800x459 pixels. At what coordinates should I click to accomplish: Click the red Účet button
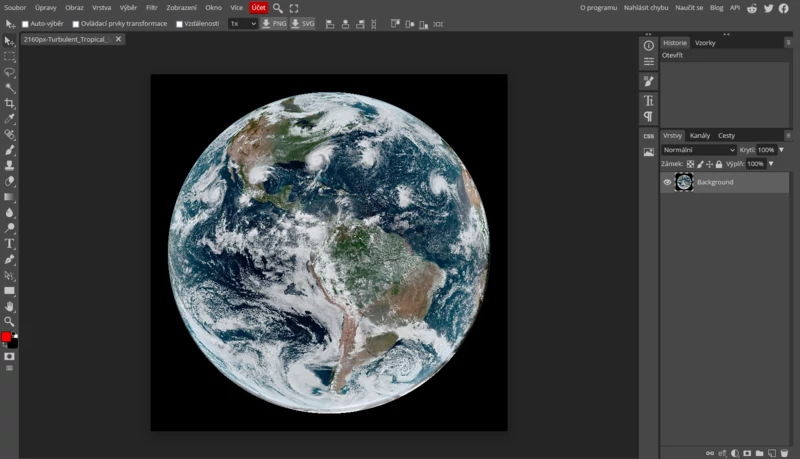coord(258,8)
